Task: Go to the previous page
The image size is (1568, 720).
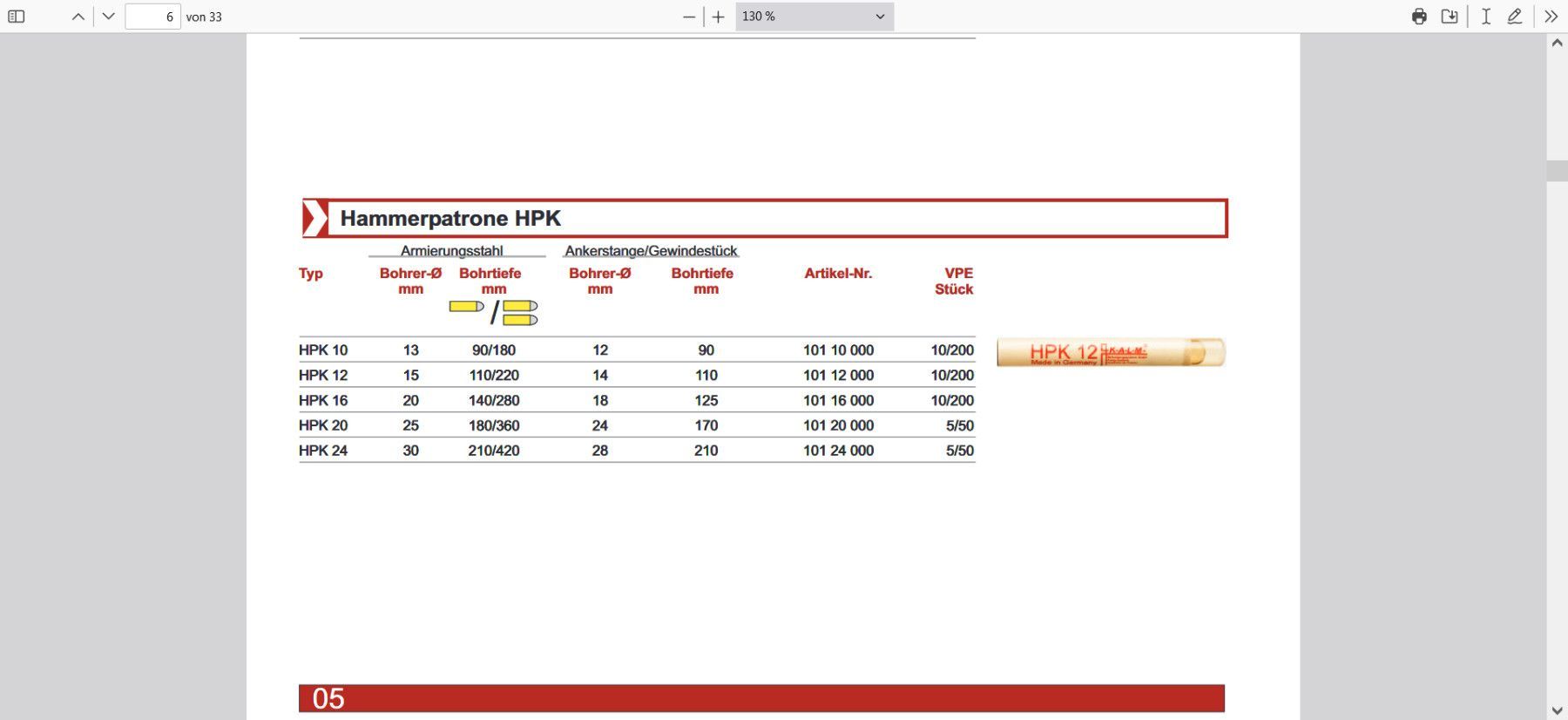Action: pyautogui.click(x=78, y=17)
